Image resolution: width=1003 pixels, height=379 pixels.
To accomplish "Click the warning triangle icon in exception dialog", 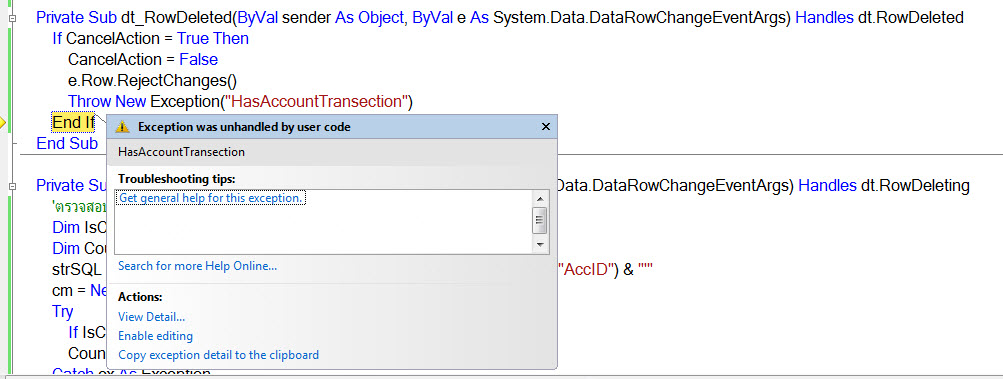I will click(x=122, y=127).
